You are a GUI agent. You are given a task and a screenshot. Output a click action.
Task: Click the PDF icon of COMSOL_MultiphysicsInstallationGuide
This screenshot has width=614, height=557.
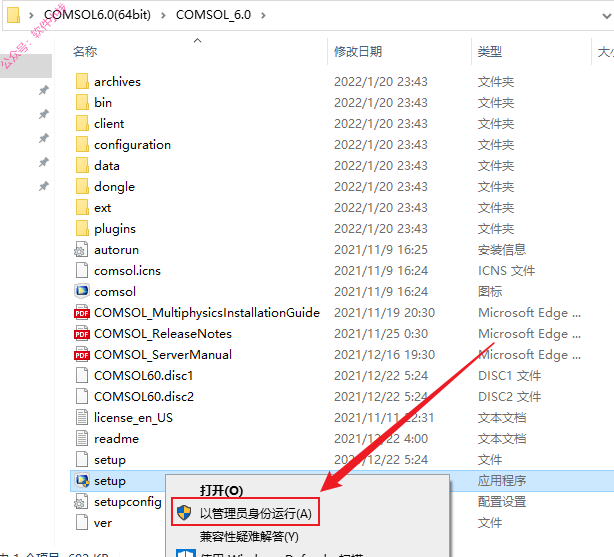coord(81,313)
